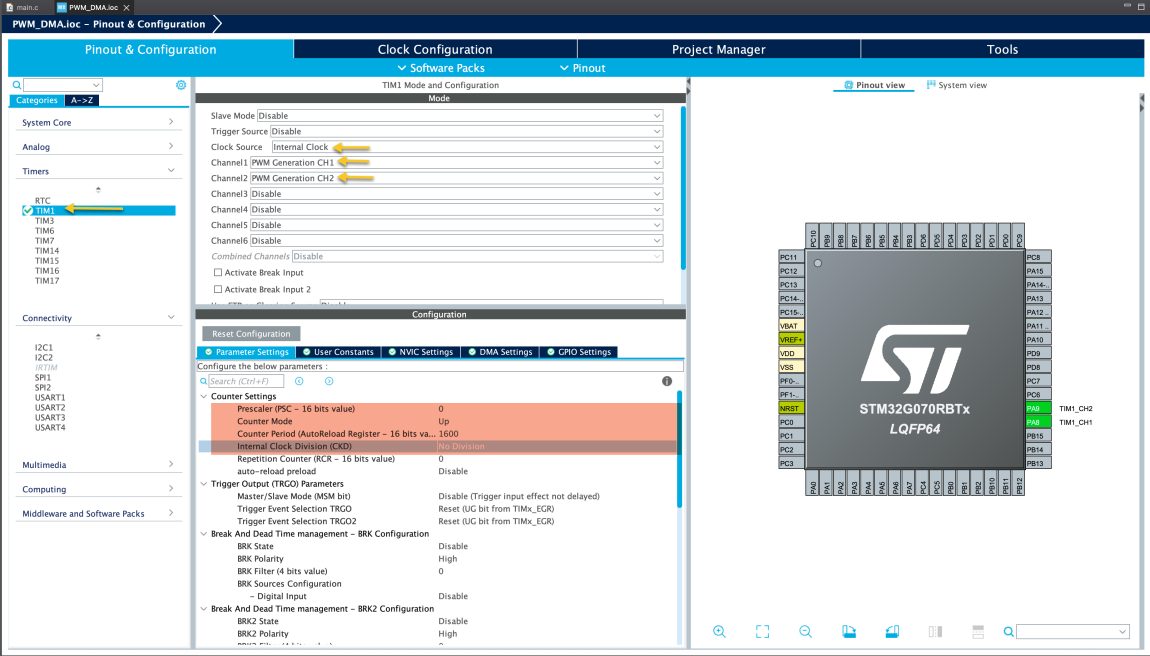
Task: Open the Channel2 dropdown
Action: click(456, 178)
